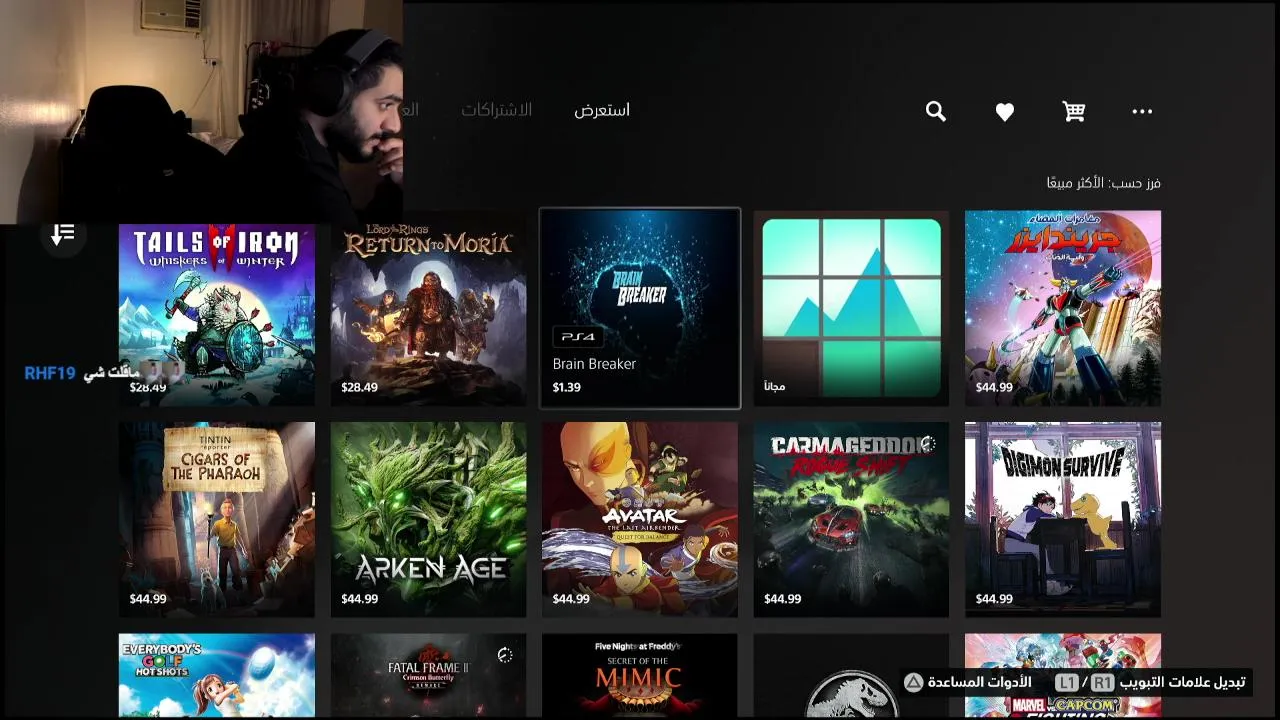Open the Grendizer robot game tile
This screenshot has width=1280, height=720.
tap(1063, 308)
